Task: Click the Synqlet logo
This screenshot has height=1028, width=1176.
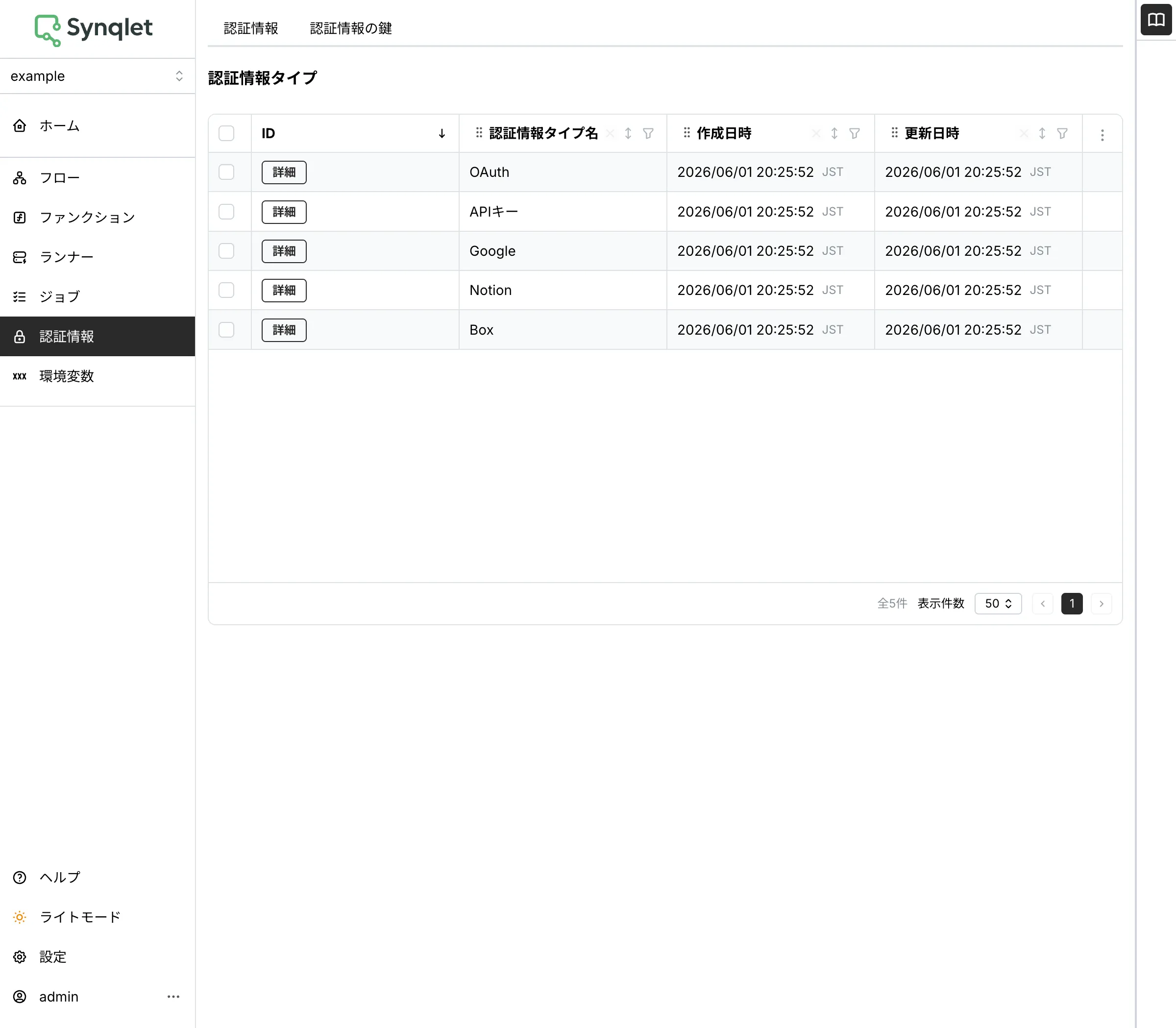Action: pos(94,29)
